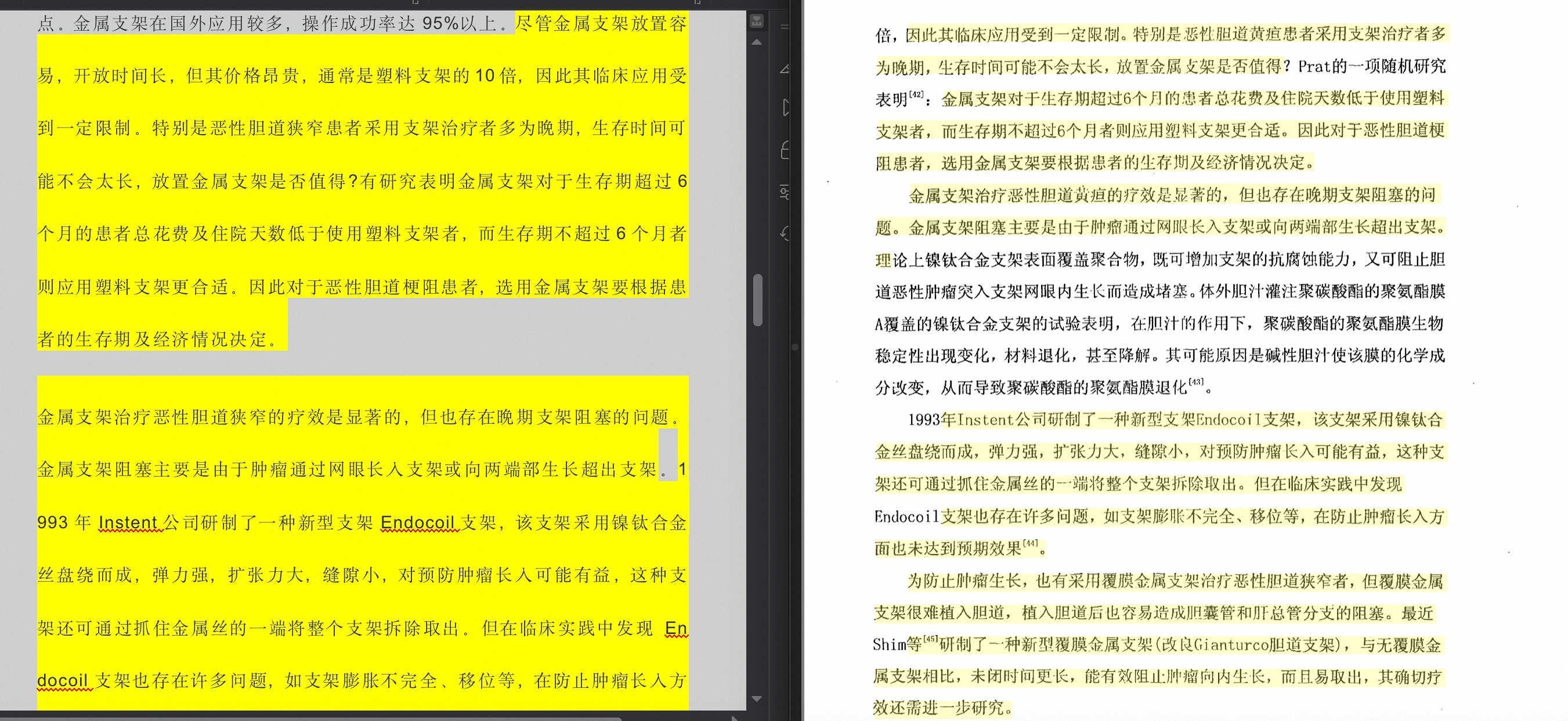Click "95%以上" in the left document's first line
Viewport: 1568px width, 721px height.
pyautogui.click(x=460, y=23)
